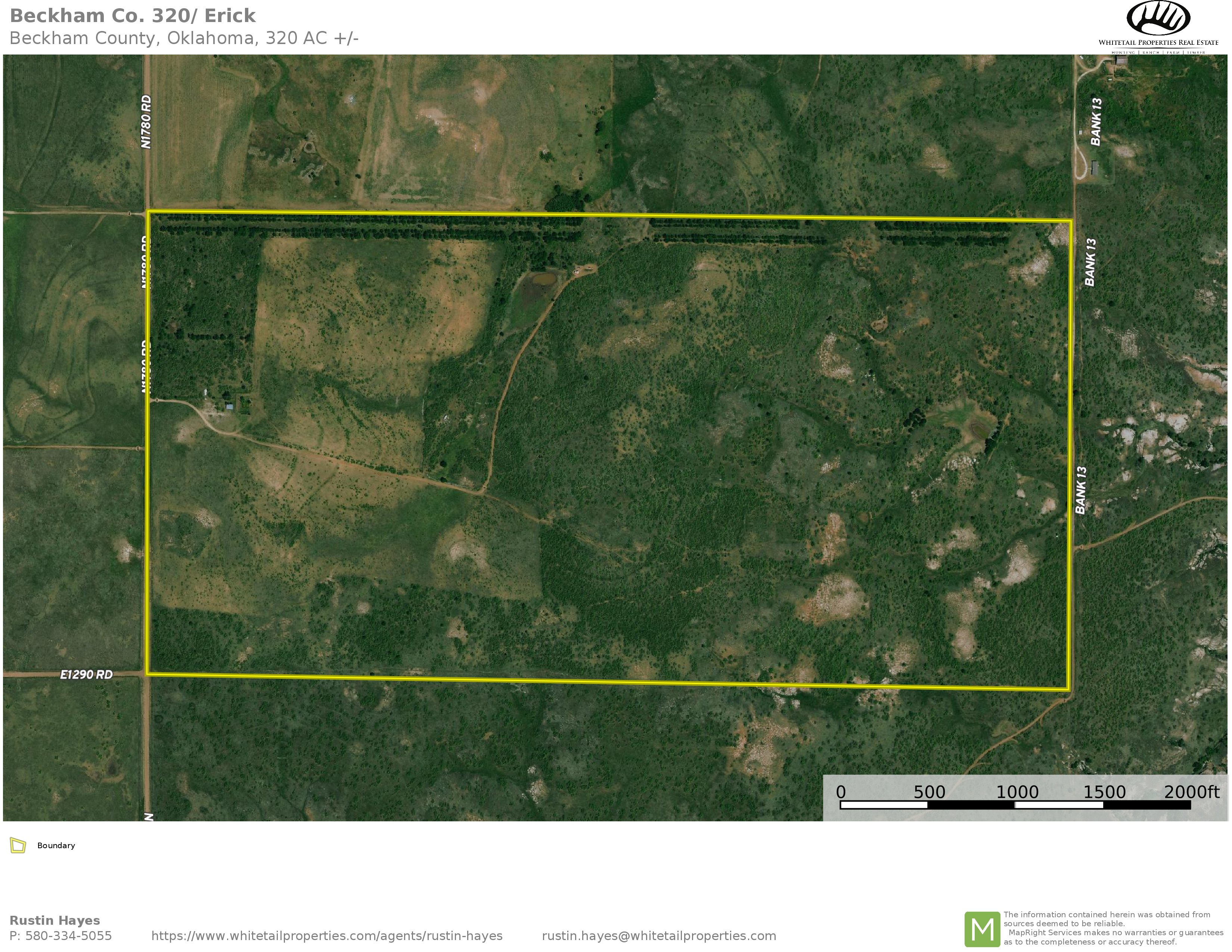1232x952 pixels.
Task: Click the lowest BANK 13 road label
Action: click(1081, 490)
